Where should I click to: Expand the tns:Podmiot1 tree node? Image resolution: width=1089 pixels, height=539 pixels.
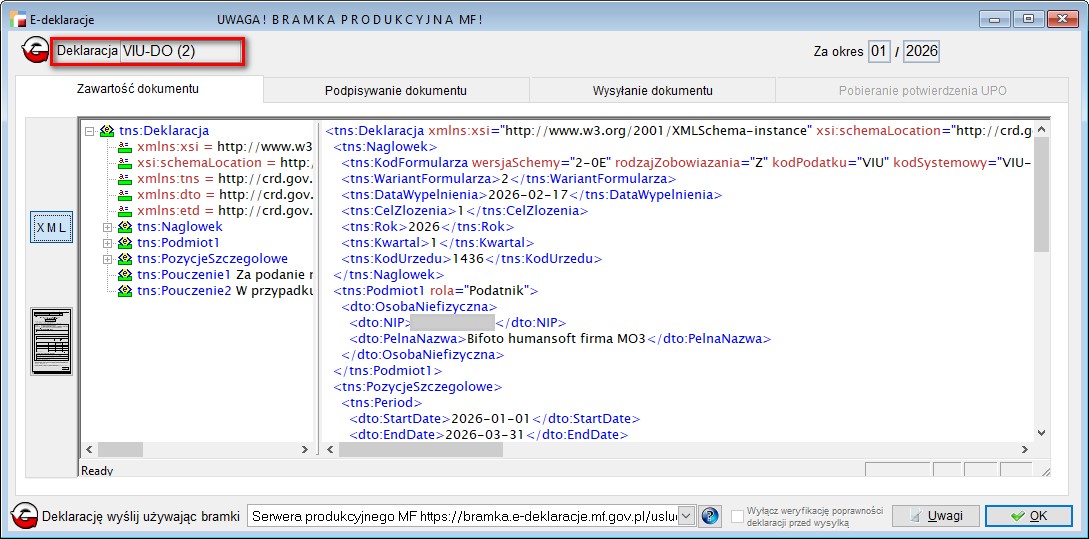point(107,242)
